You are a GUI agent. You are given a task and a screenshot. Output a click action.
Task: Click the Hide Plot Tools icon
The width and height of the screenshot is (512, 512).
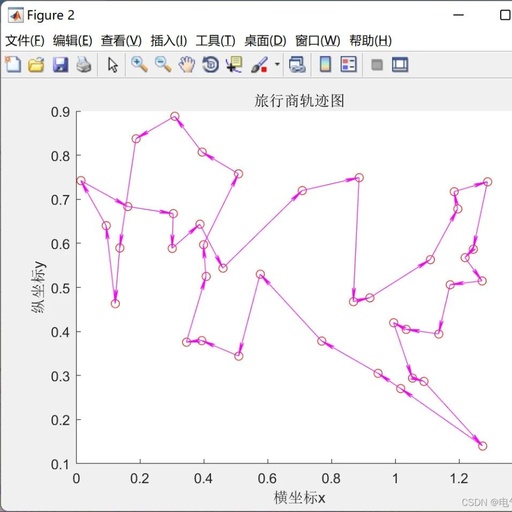tap(377, 64)
